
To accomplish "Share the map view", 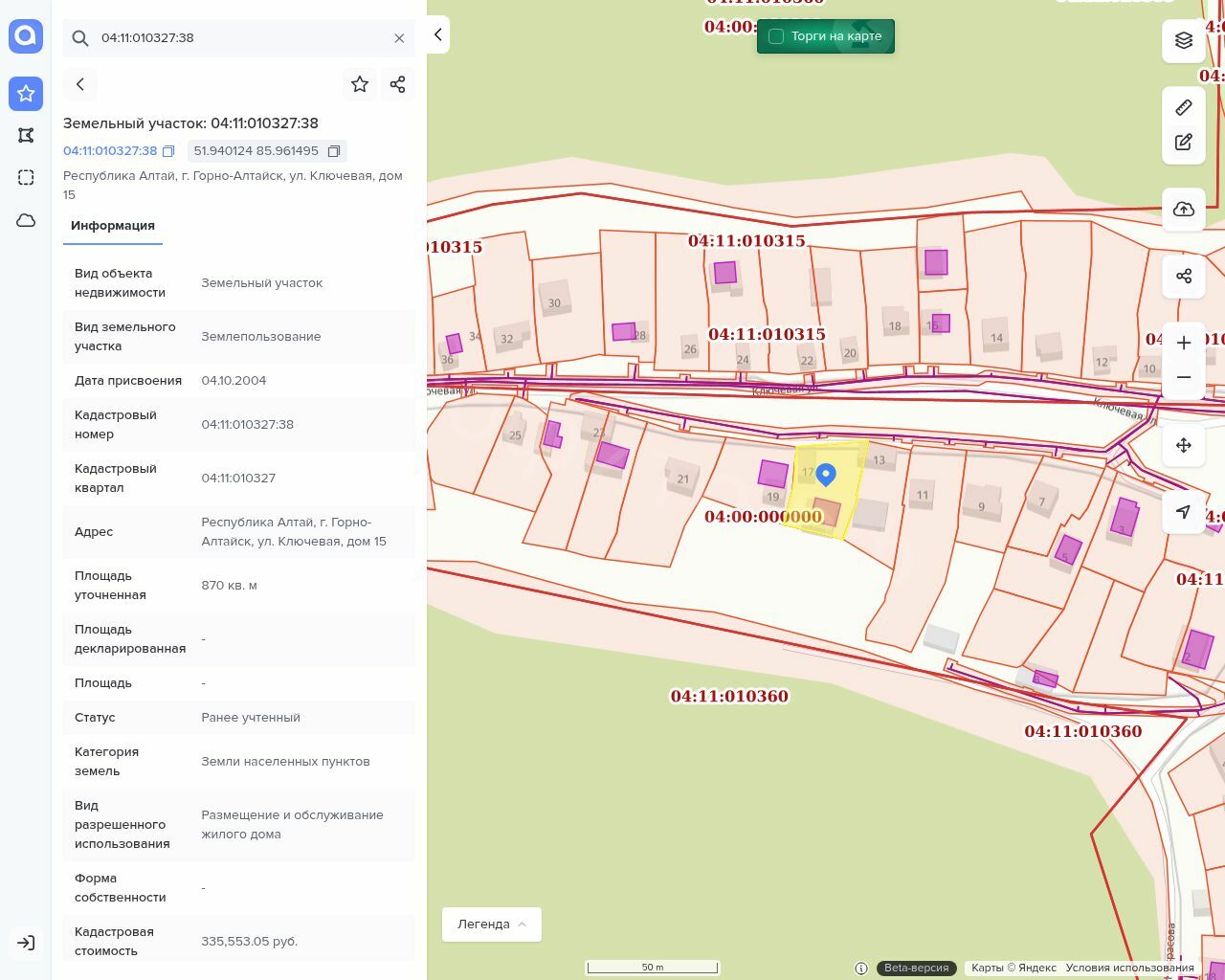I will click(1184, 277).
